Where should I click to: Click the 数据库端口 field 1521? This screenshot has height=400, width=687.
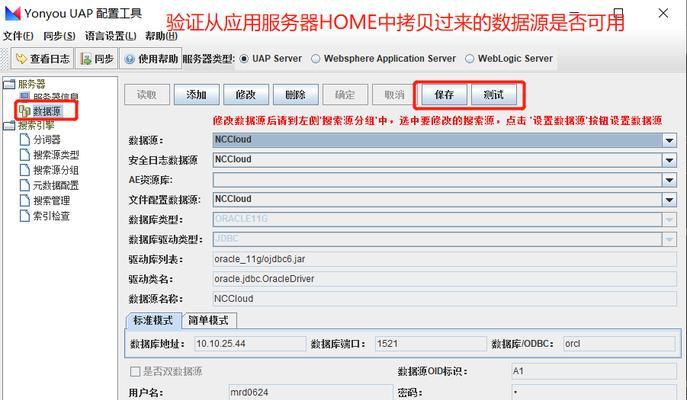(x=431, y=343)
